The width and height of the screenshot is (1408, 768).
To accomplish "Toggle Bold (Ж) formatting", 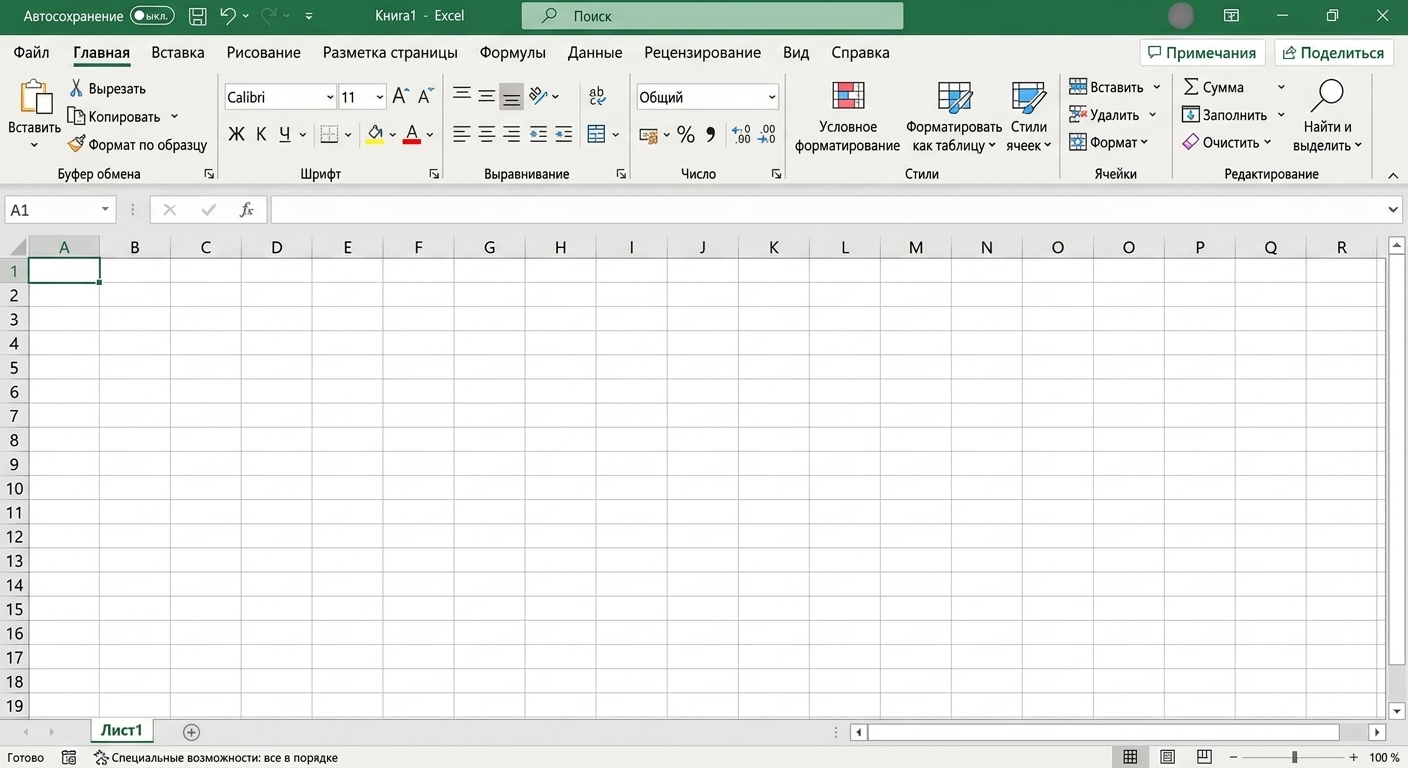I will tap(236, 134).
